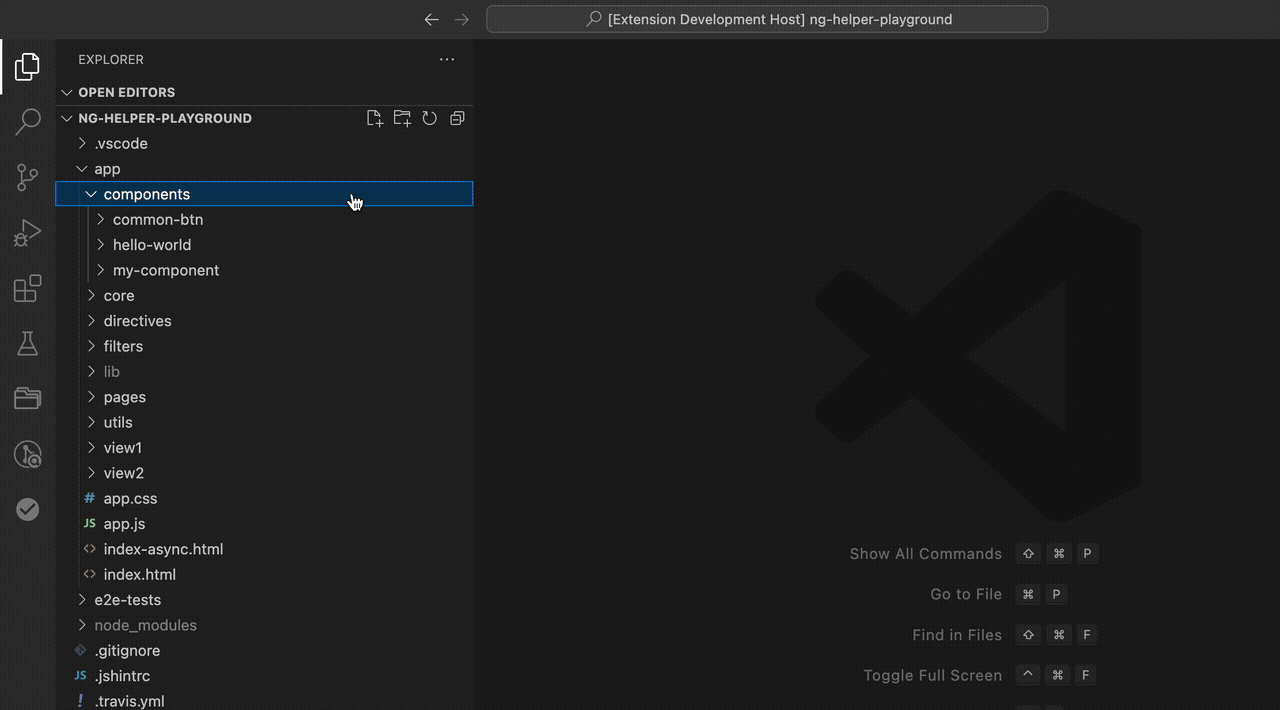
Task: Open the checkmark icon in activity bar
Action: pyautogui.click(x=27, y=510)
